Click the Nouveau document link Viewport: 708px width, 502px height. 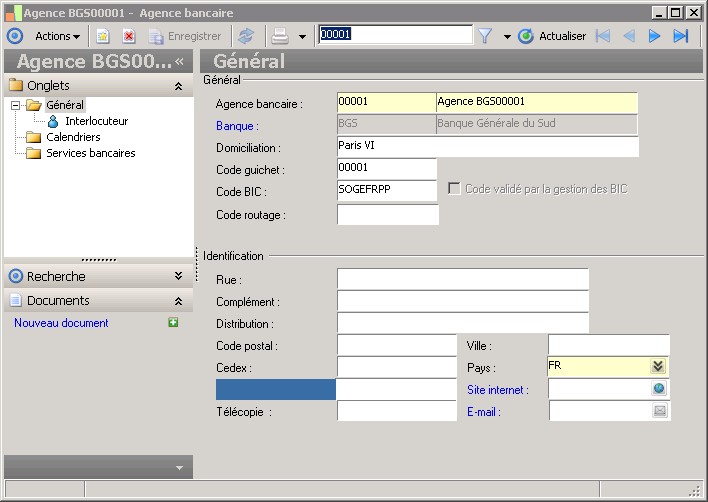click(61, 323)
